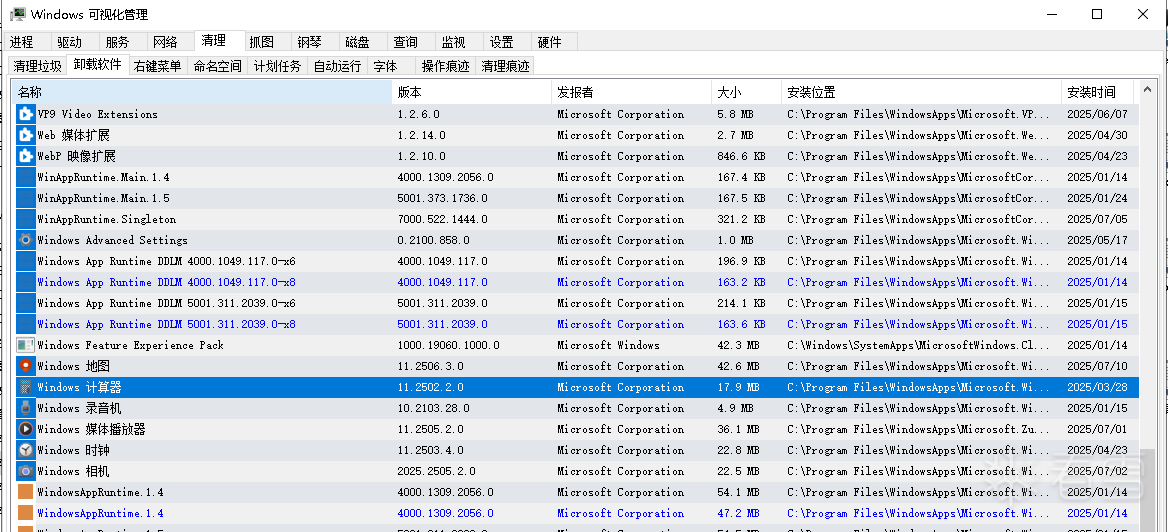
Task: Click the Windows 媒体播放器 play icon
Action: tap(25, 429)
